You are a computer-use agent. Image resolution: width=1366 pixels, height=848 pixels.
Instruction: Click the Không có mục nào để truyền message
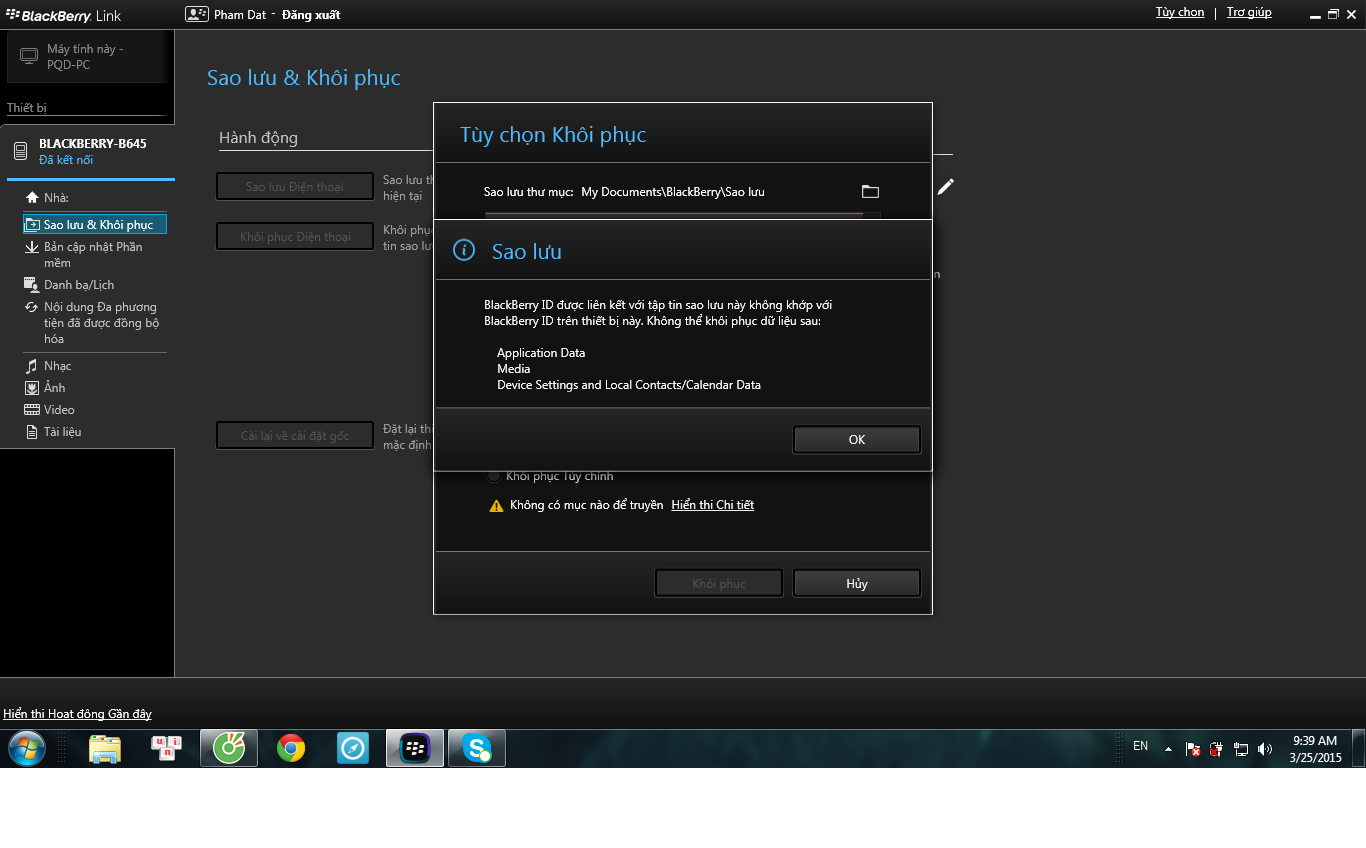point(587,505)
